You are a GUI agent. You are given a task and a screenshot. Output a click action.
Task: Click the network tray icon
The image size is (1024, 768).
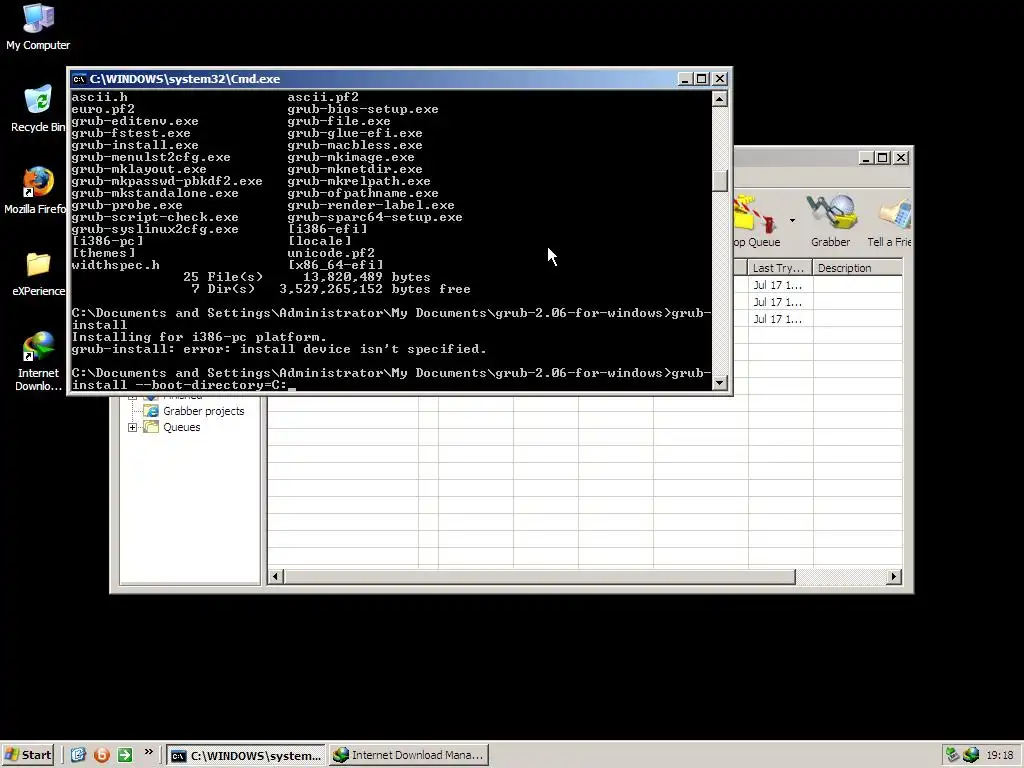point(953,755)
